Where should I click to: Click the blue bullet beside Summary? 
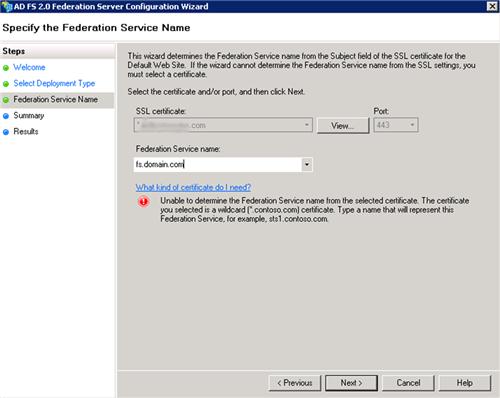pyautogui.click(x=6, y=116)
